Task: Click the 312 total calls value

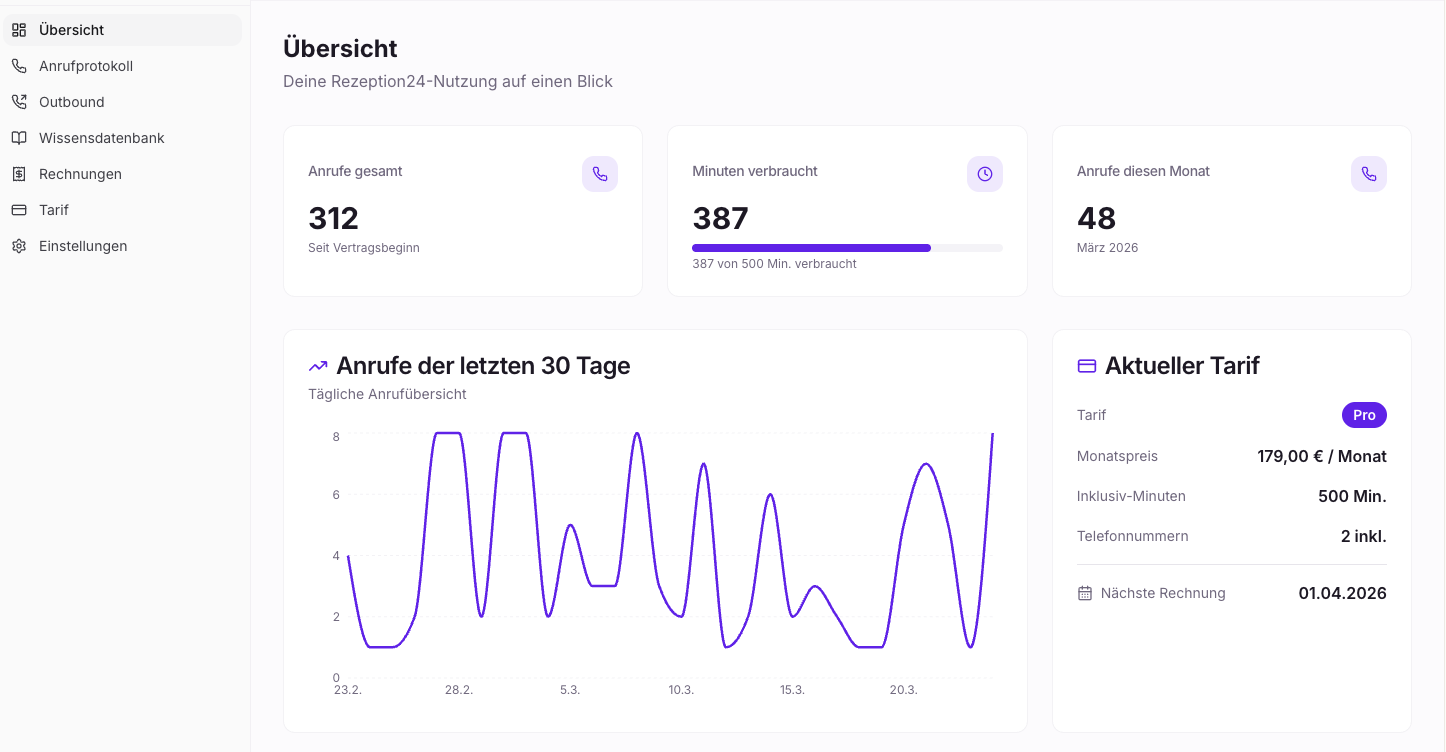Action: pyautogui.click(x=333, y=218)
